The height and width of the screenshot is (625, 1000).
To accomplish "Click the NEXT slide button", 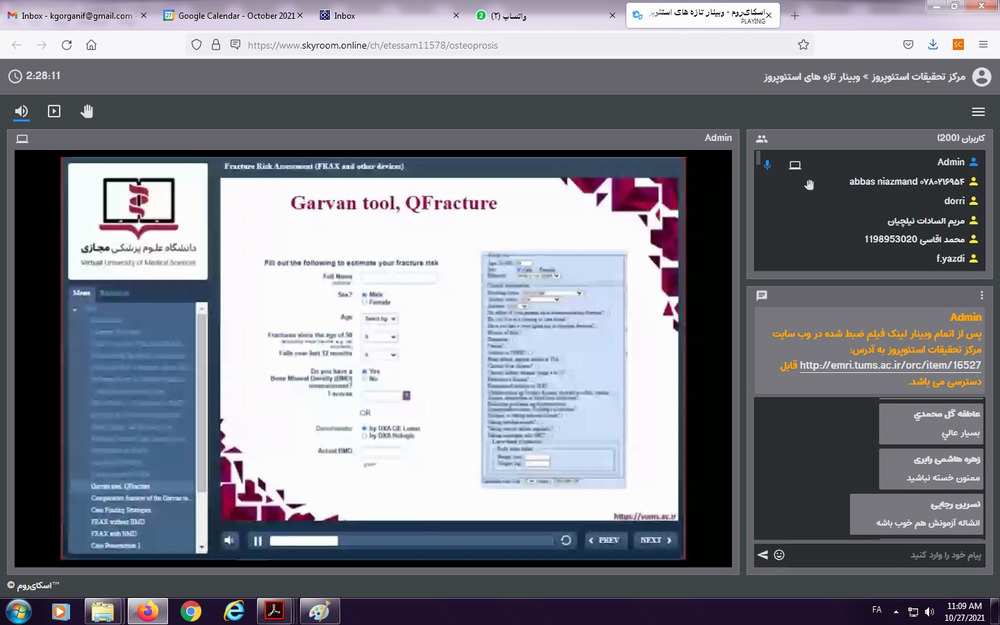I will click(654, 540).
